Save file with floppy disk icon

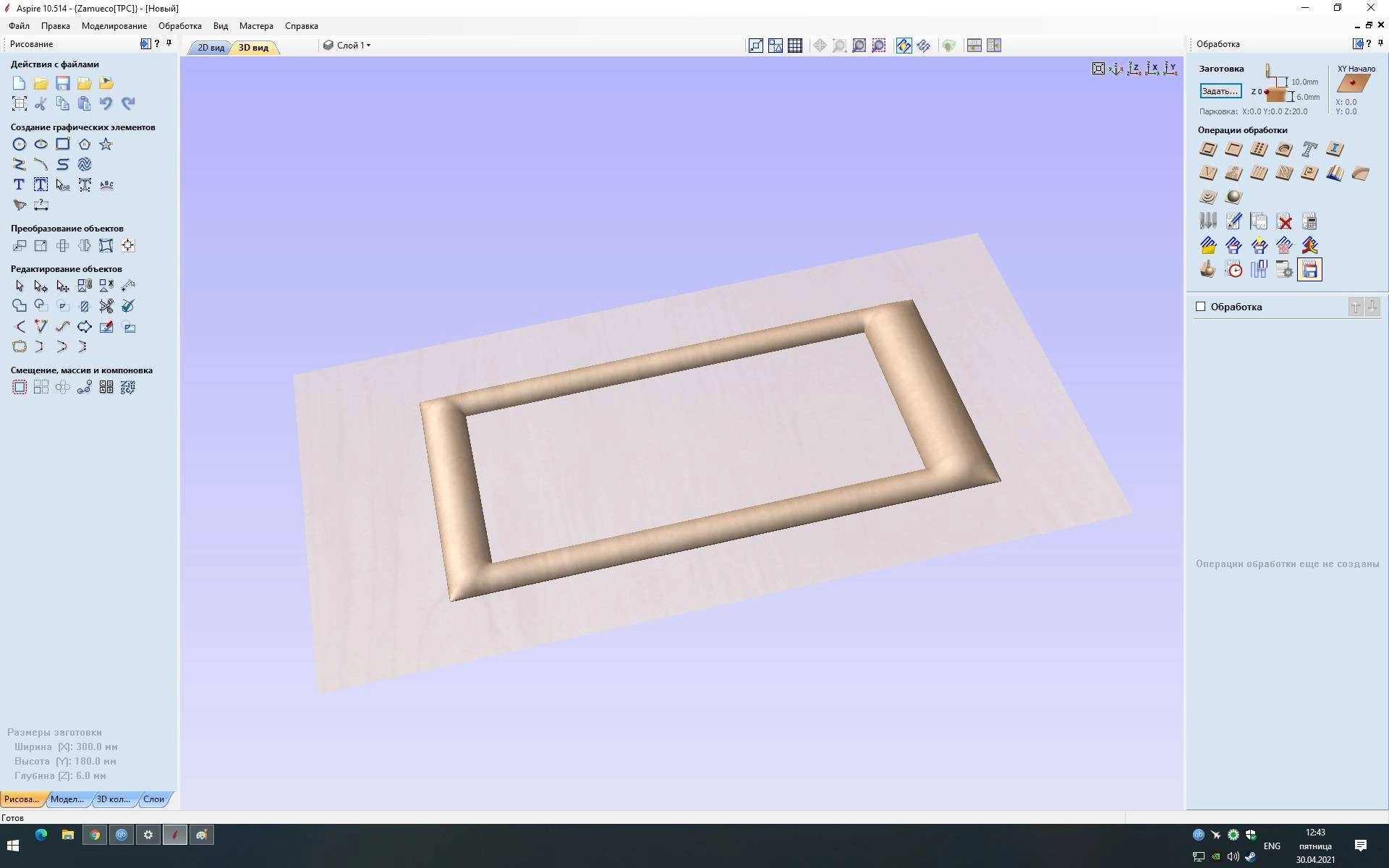pyautogui.click(x=63, y=83)
